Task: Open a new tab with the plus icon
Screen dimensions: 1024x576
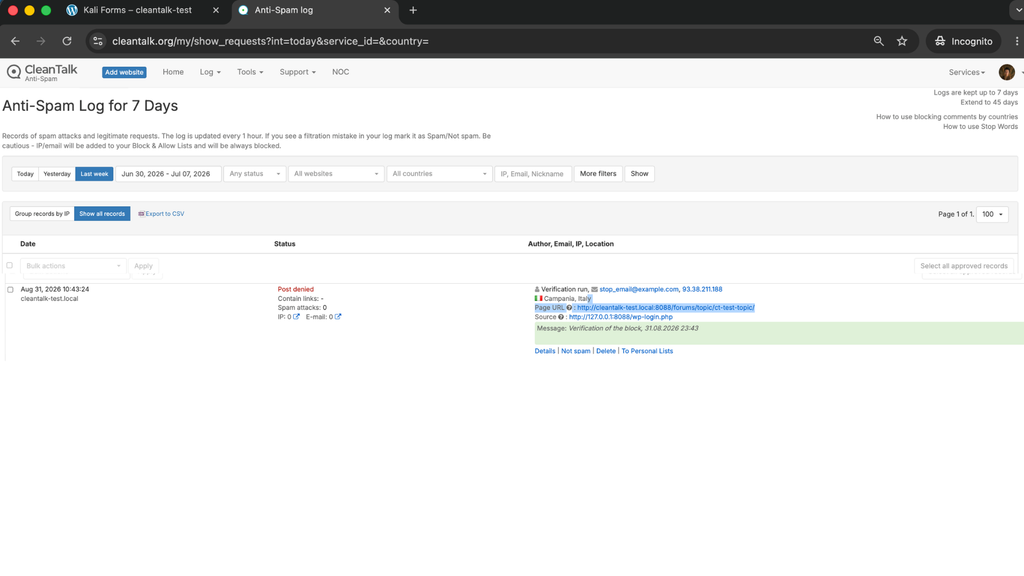Action: coord(413,10)
